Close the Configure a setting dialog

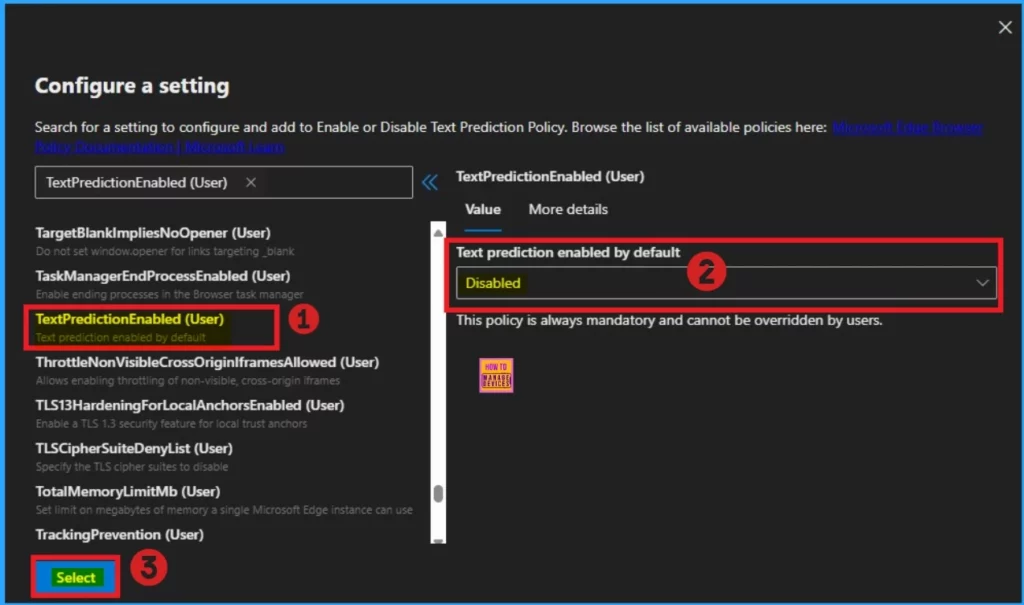coord(1004,27)
